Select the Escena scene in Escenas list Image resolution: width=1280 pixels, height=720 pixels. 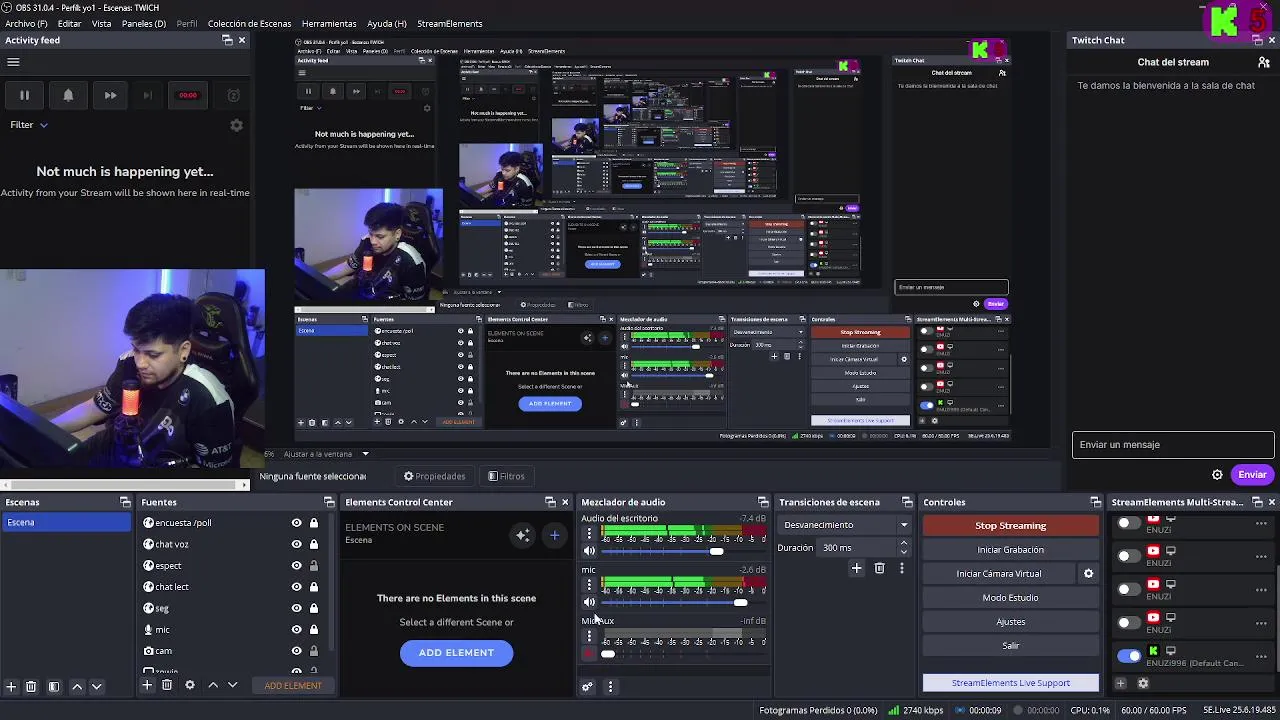coord(65,523)
